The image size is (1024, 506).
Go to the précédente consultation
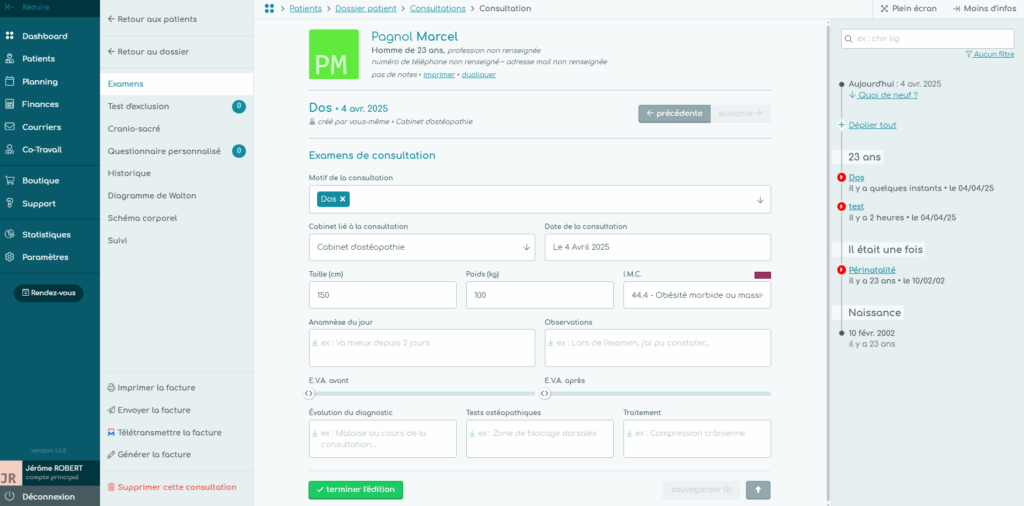(674, 114)
